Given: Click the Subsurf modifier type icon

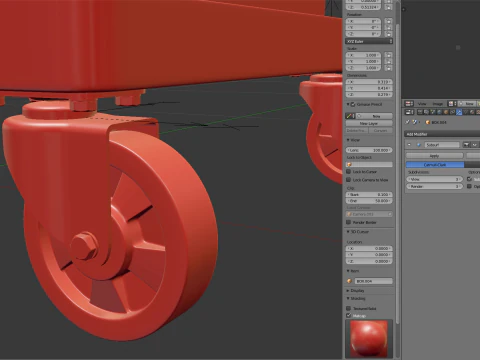Looking at the screenshot, I should tap(419, 145).
